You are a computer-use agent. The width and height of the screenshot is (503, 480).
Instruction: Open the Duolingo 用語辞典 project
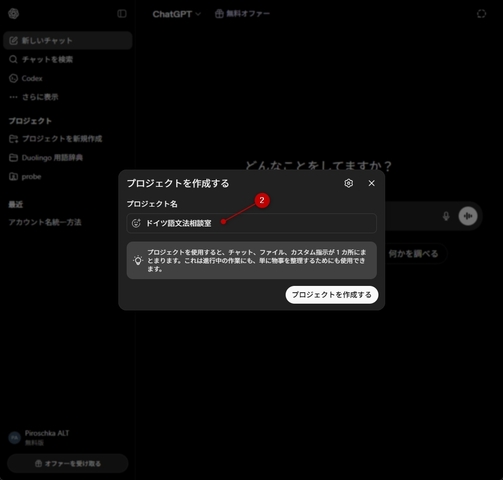[x=68, y=158]
